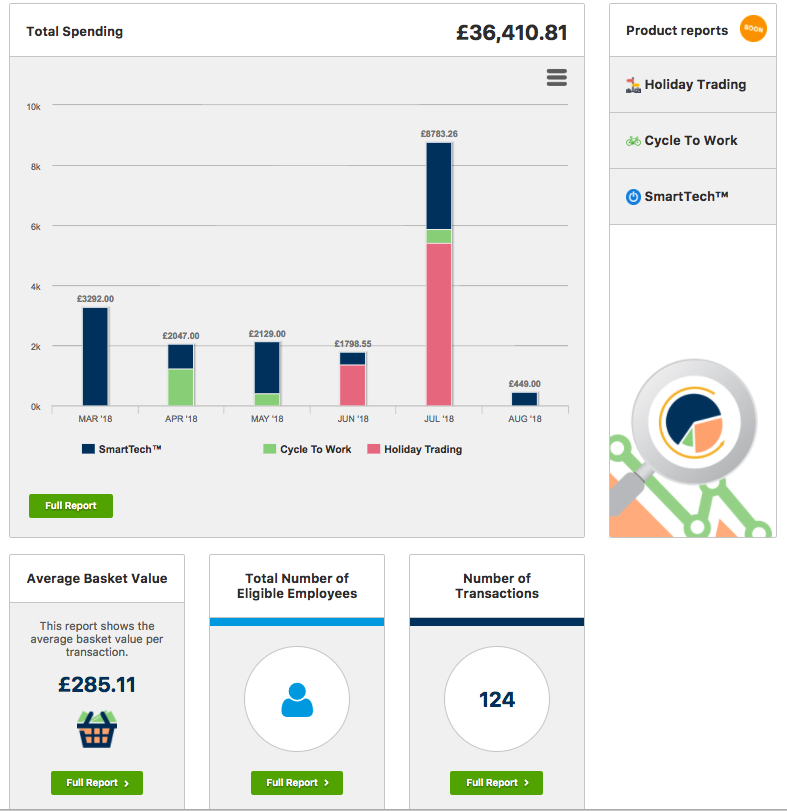Click the £8783.26 bar total label
The width and height of the screenshot is (787, 811).
(x=439, y=134)
